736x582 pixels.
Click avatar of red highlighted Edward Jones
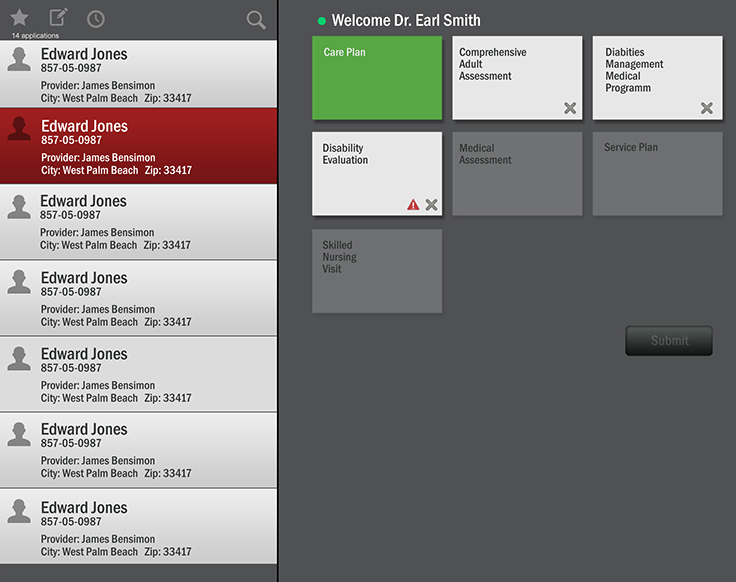pos(19,129)
